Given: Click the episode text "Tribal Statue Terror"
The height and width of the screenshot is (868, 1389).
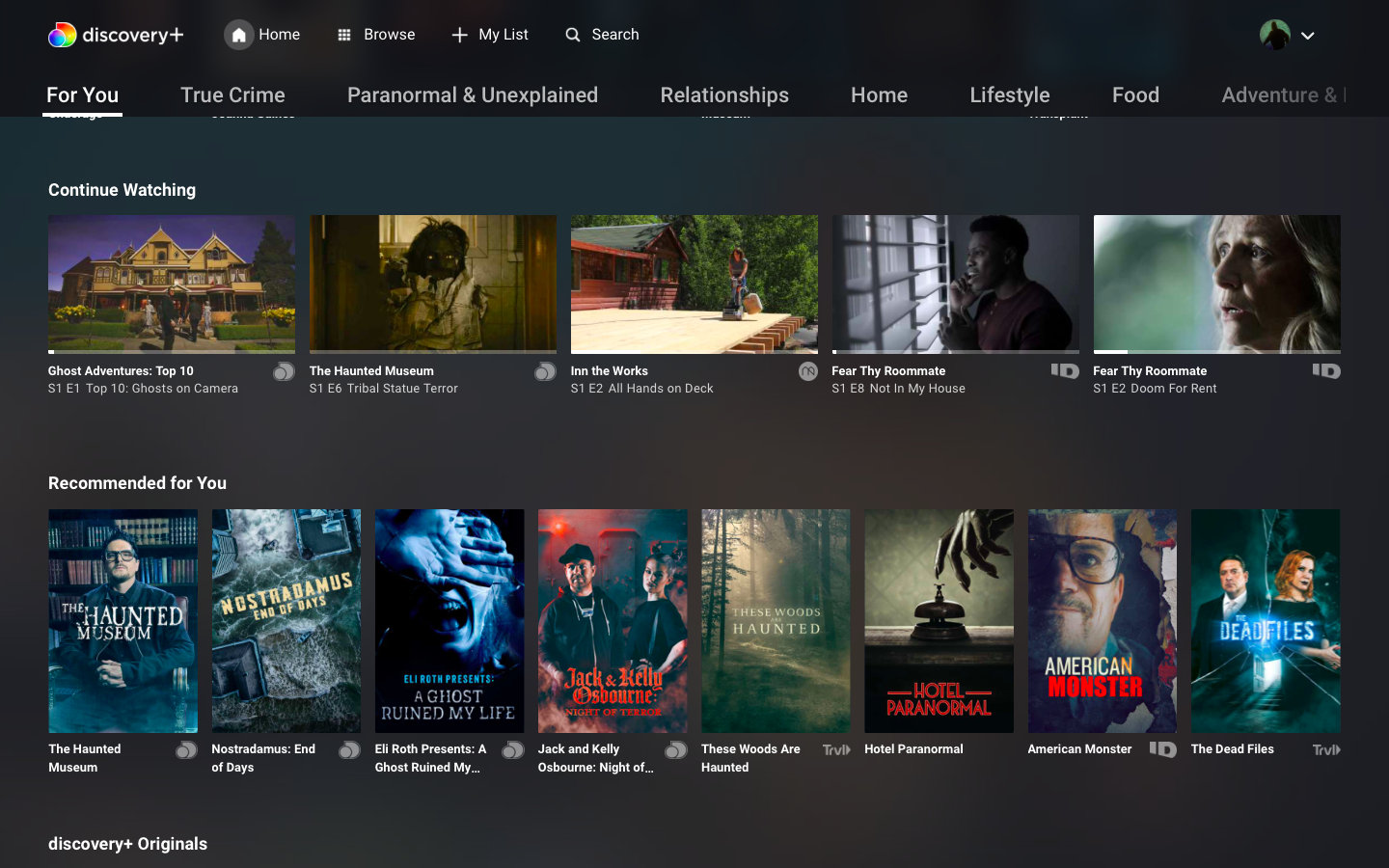Looking at the screenshot, I should [402, 389].
